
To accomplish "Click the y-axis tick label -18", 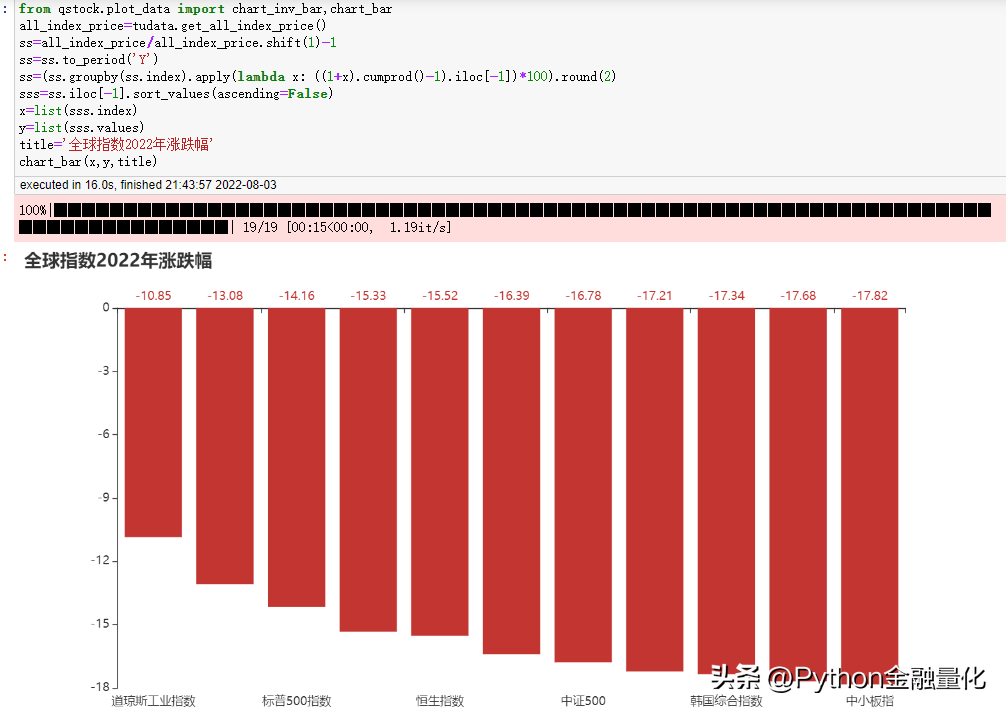I will pyautogui.click(x=100, y=687).
